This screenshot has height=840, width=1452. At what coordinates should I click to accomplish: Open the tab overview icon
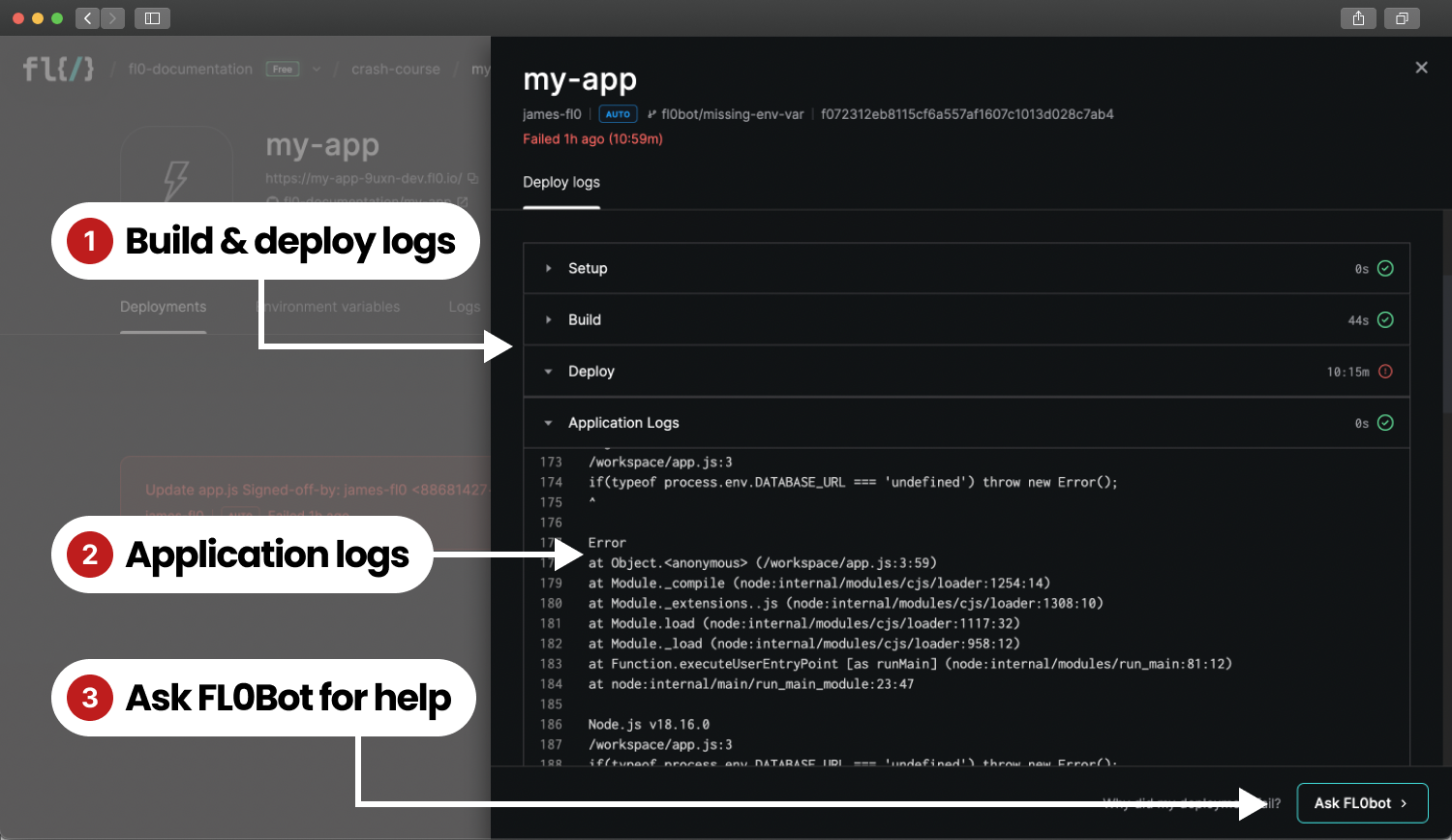(1402, 17)
